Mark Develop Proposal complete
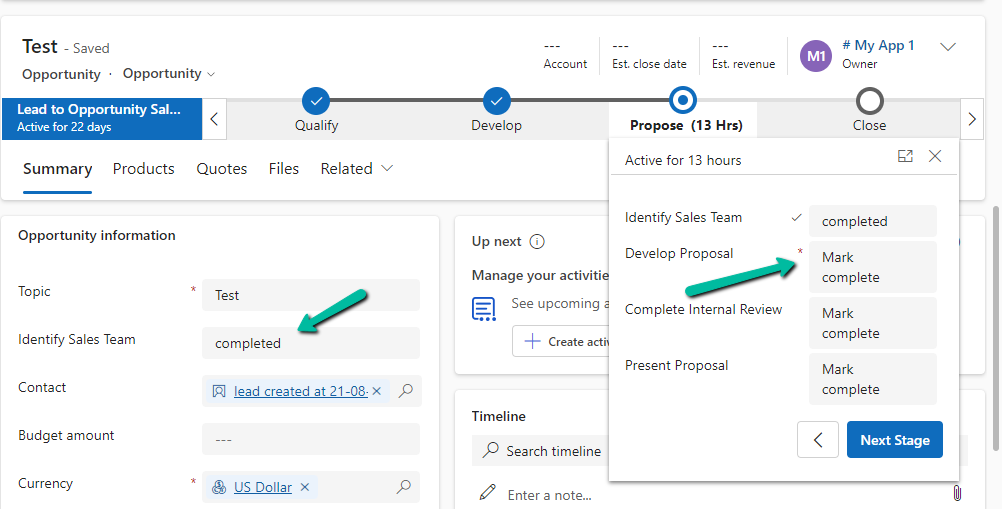This screenshot has height=509, width=1002. click(872, 267)
